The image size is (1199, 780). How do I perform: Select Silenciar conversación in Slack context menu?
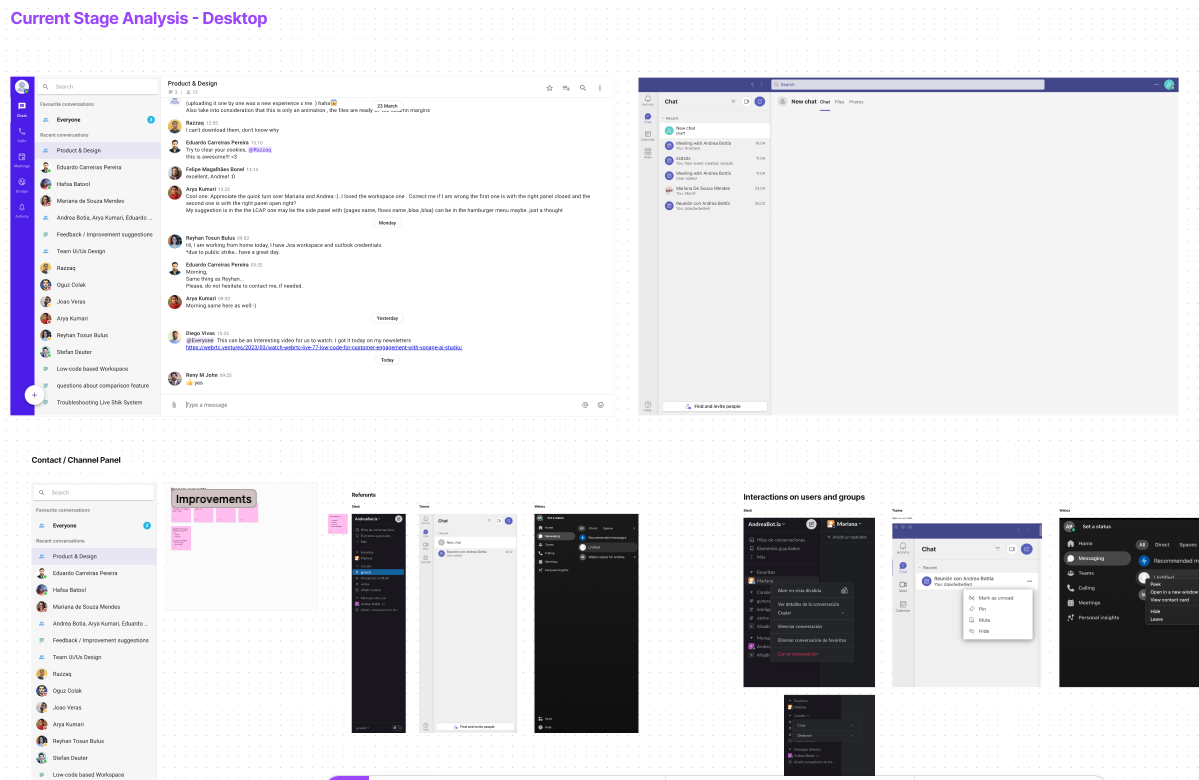click(x=811, y=626)
